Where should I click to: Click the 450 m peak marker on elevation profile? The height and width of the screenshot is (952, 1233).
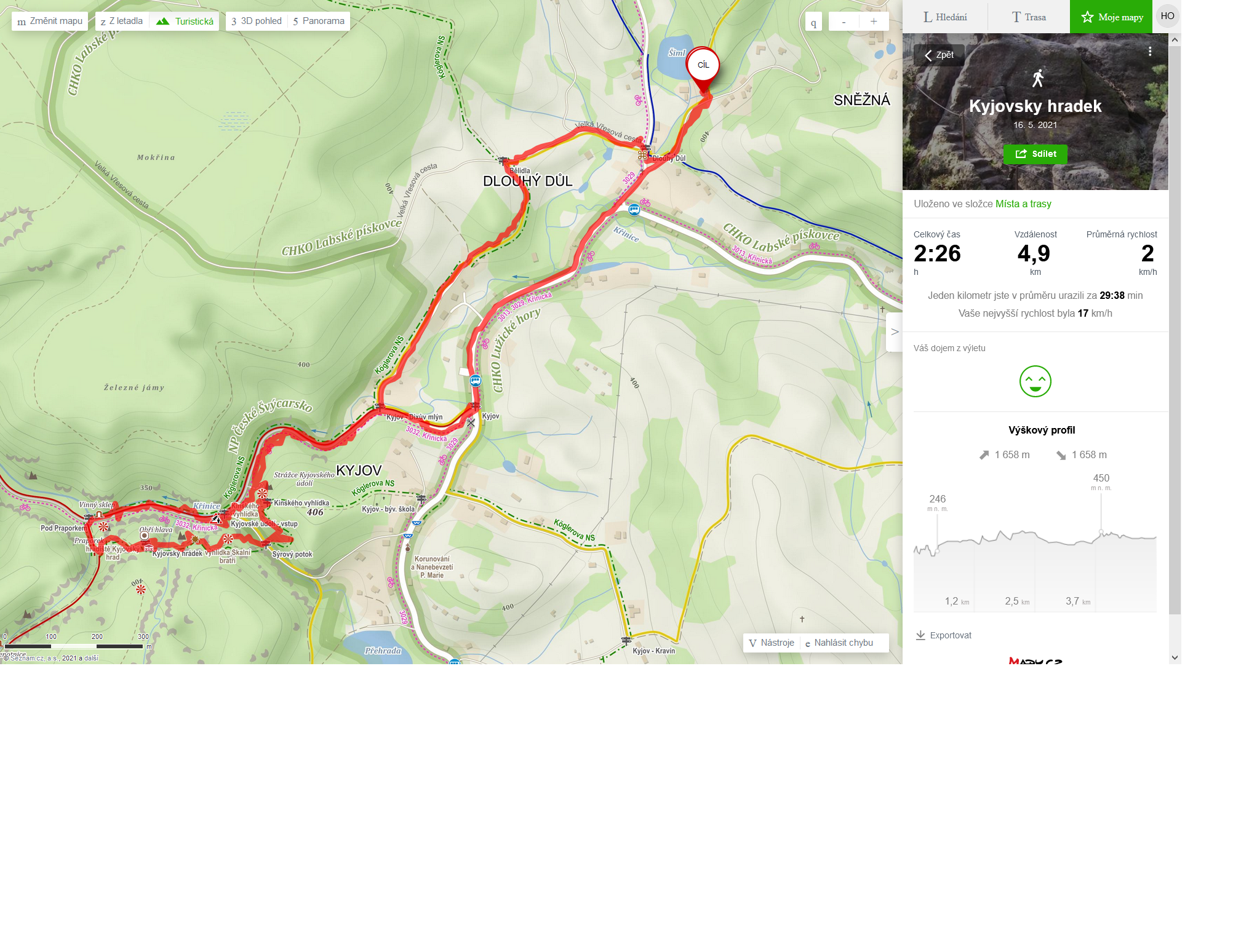[x=1101, y=532]
